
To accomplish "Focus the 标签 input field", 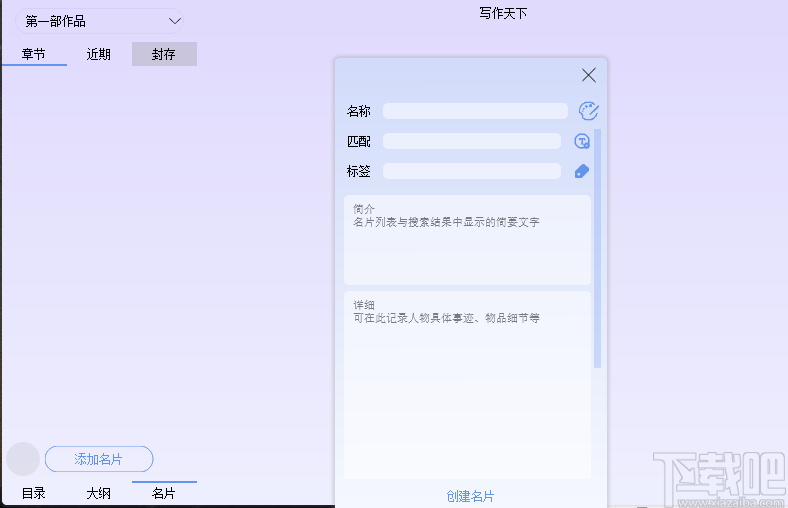I will pos(472,171).
